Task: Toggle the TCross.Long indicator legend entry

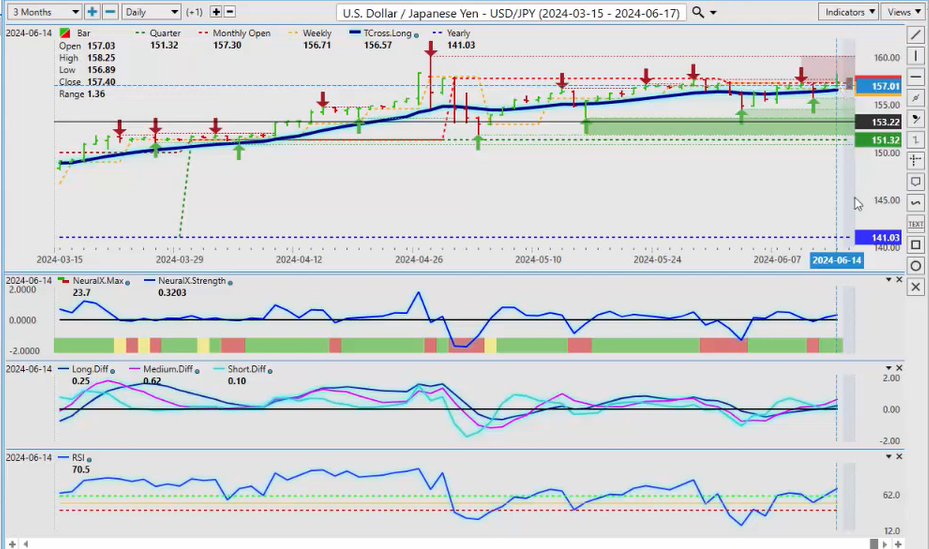Action: [378, 33]
